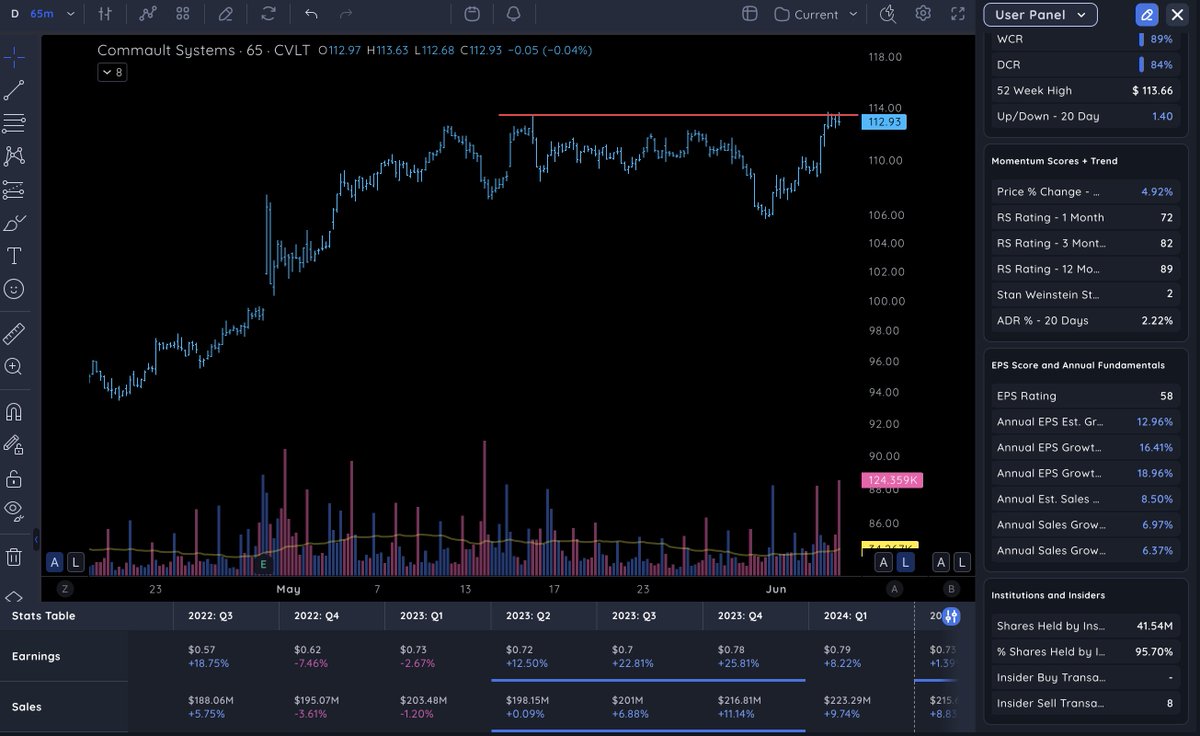Click the ADR % - 20 Days row
Screen dimensions: 1200x736
[x=1084, y=320]
